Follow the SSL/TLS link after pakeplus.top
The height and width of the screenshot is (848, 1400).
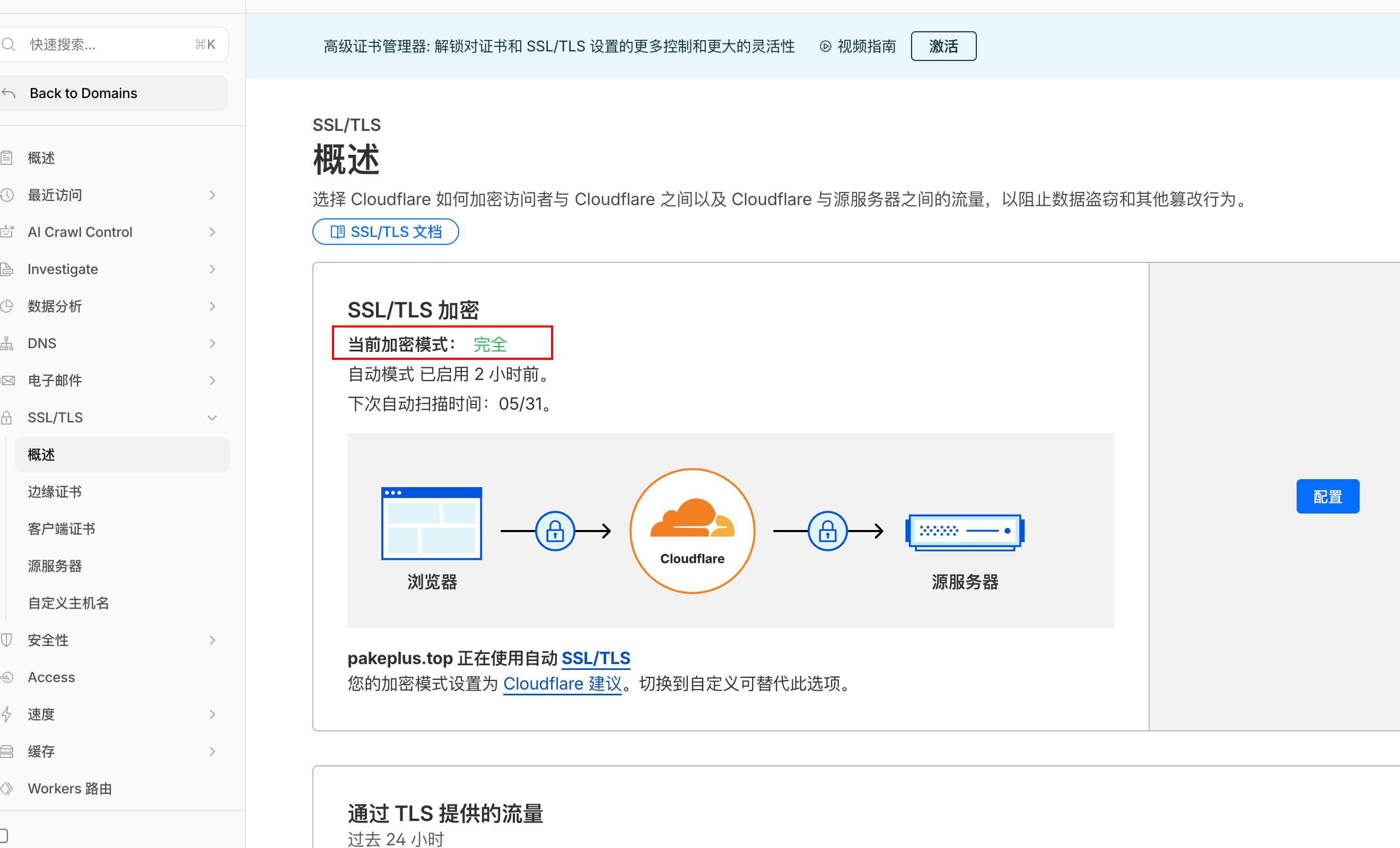tap(596, 658)
